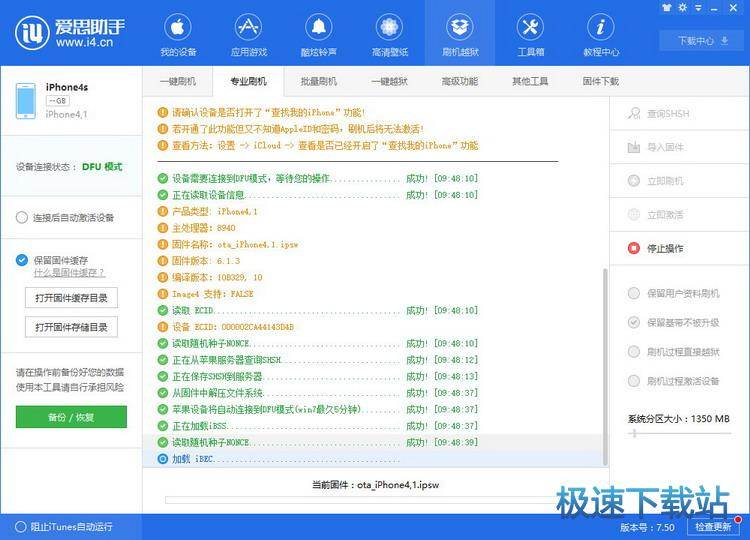Click 打开固件缓存目录 button

click(x=71, y=298)
